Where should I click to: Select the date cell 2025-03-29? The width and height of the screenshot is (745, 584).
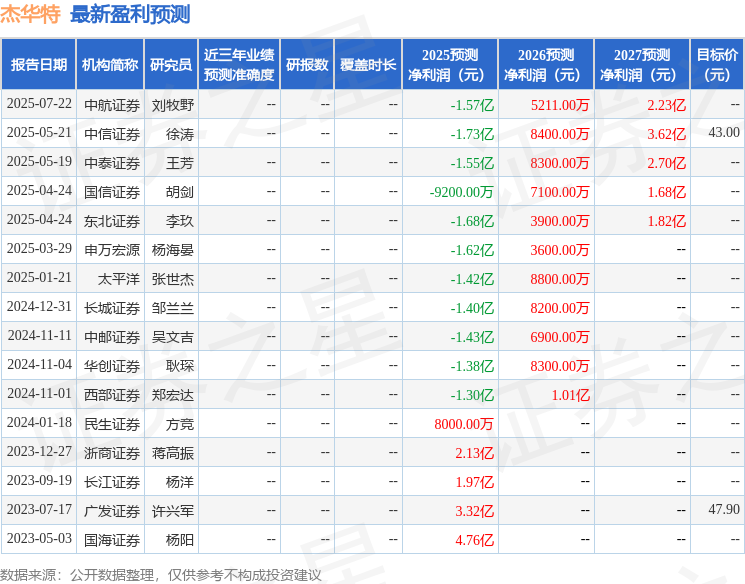click(39, 249)
